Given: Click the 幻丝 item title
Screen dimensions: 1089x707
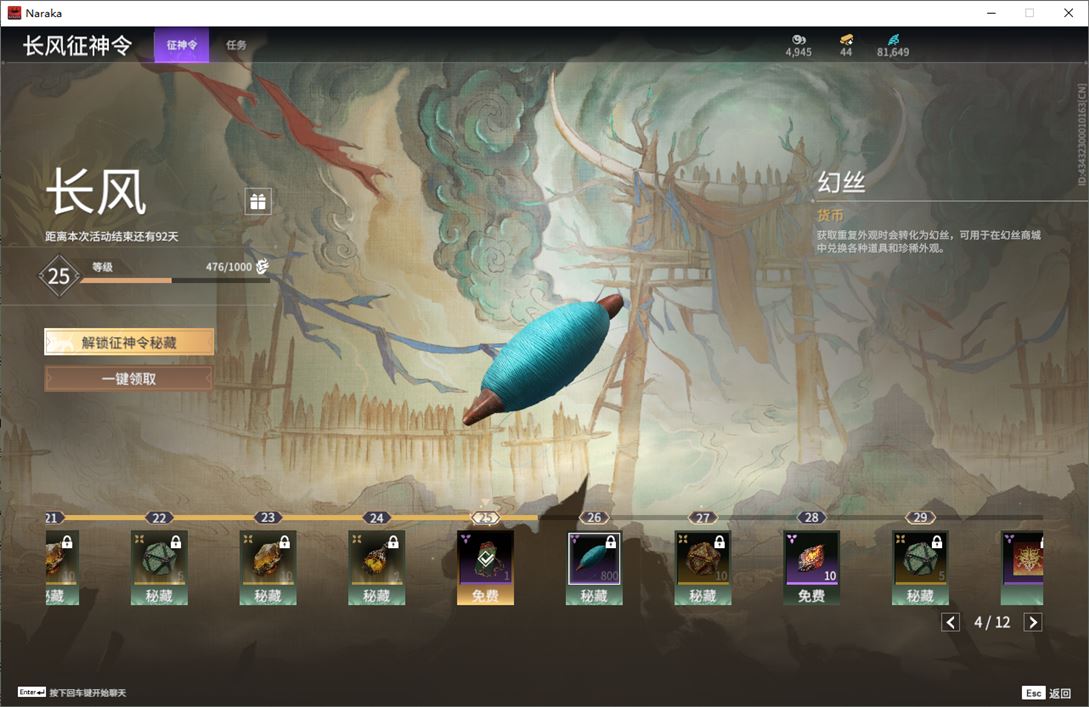Looking at the screenshot, I should click(x=840, y=183).
